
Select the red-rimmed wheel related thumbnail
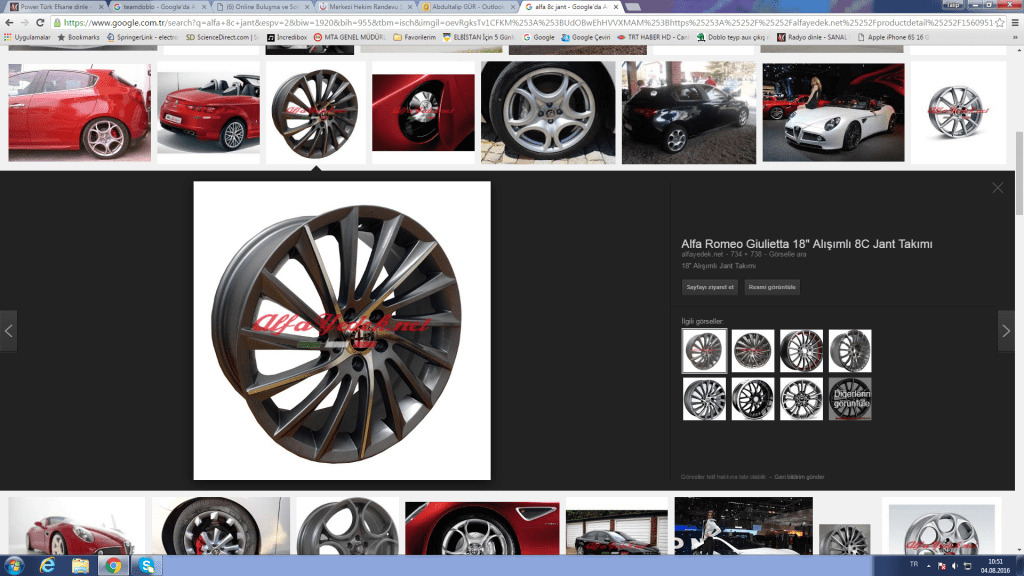point(801,351)
